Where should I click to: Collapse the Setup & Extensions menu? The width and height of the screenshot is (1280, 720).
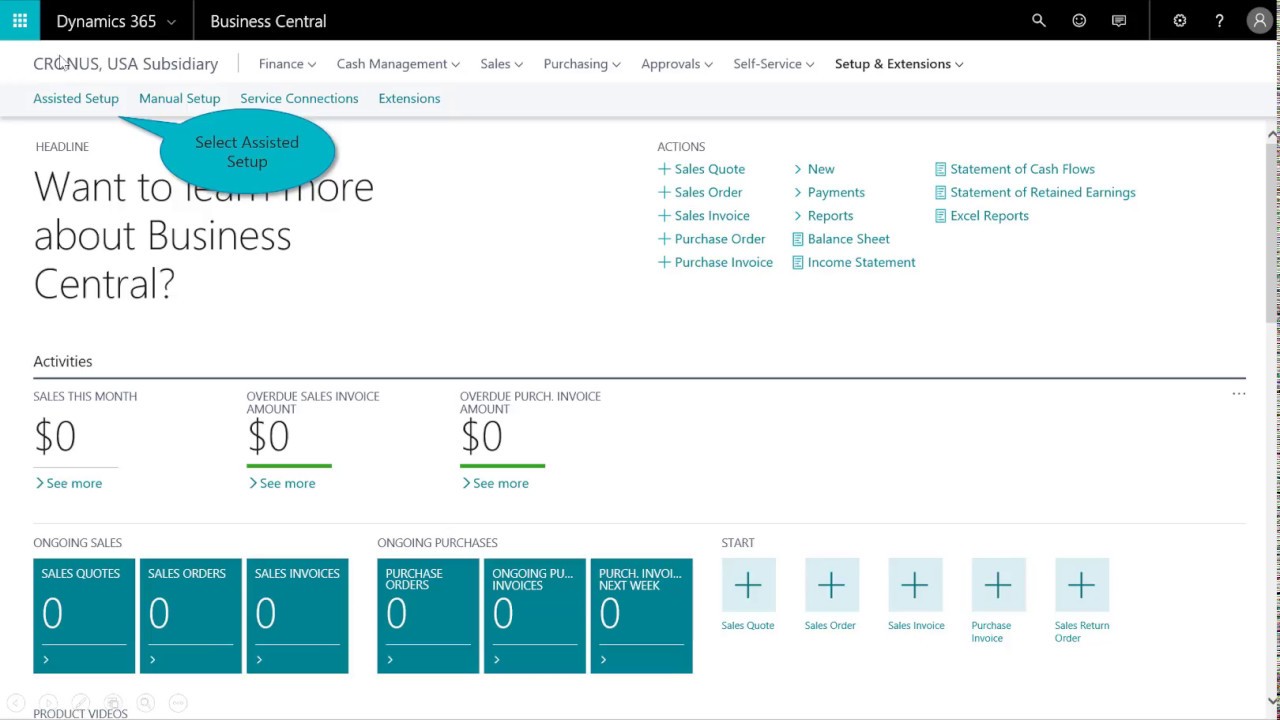[x=899, y=64]
